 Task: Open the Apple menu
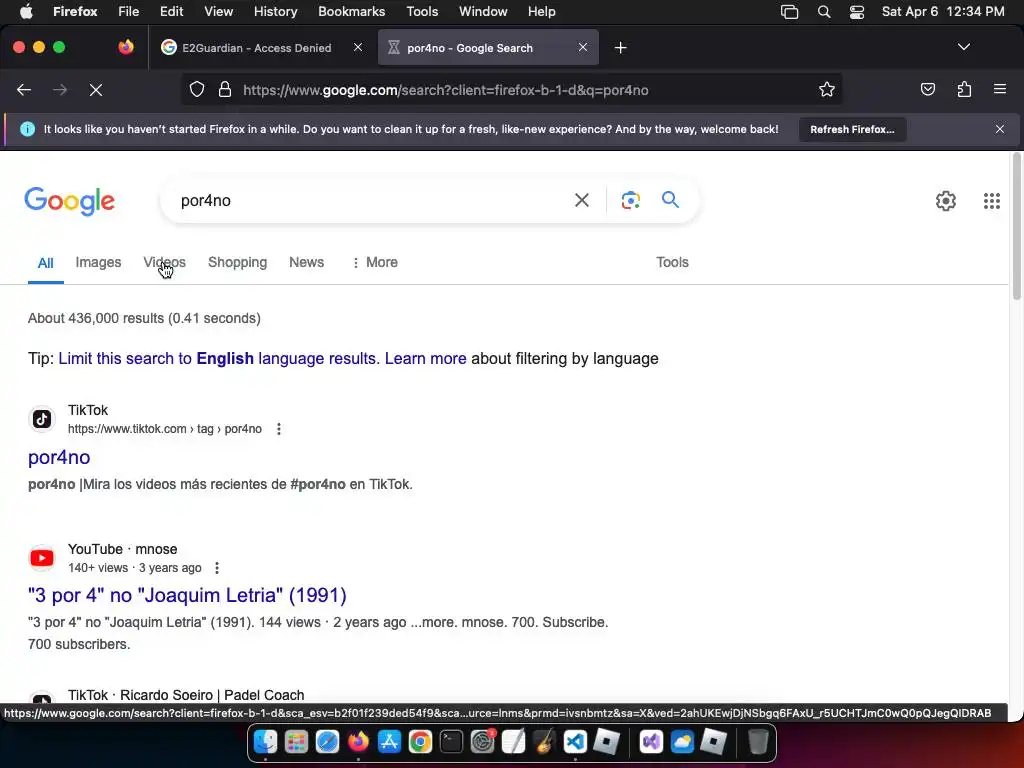point(26,12)
